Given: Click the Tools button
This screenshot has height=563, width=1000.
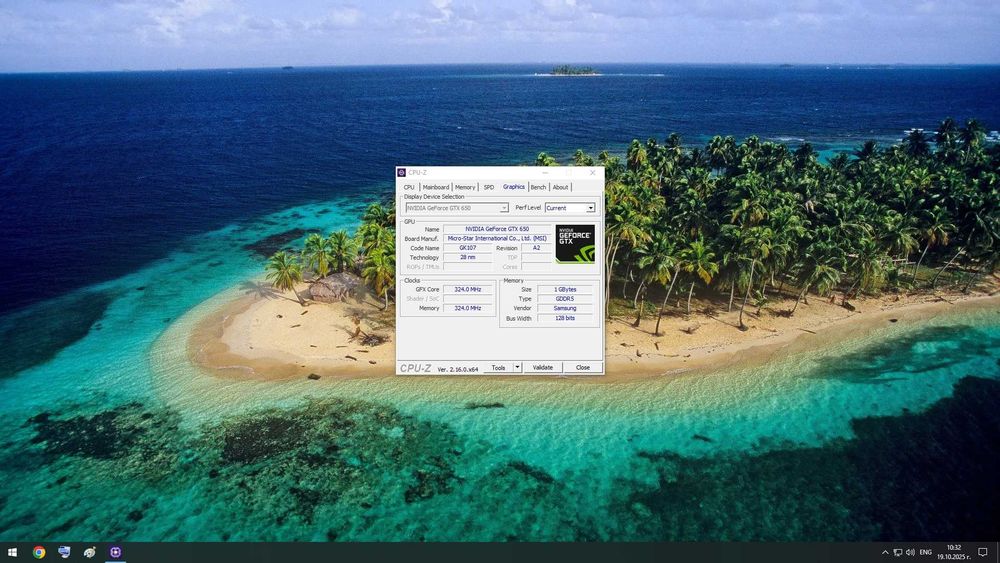Looking at the screenshot, I should pos(499,367).
